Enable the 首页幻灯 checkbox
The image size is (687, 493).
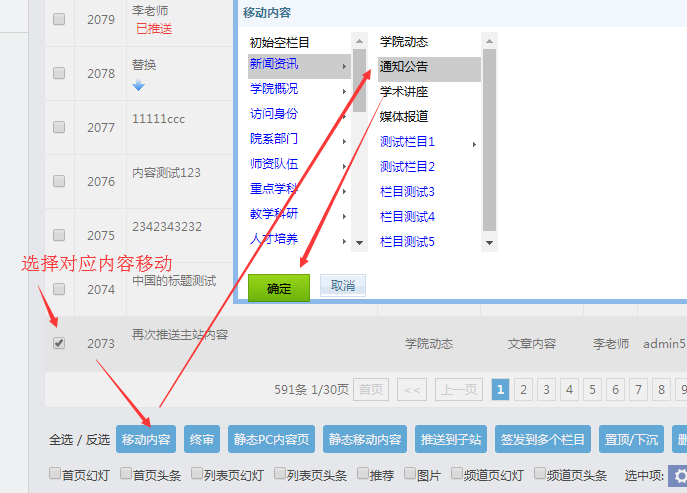[x=56, y=475]
